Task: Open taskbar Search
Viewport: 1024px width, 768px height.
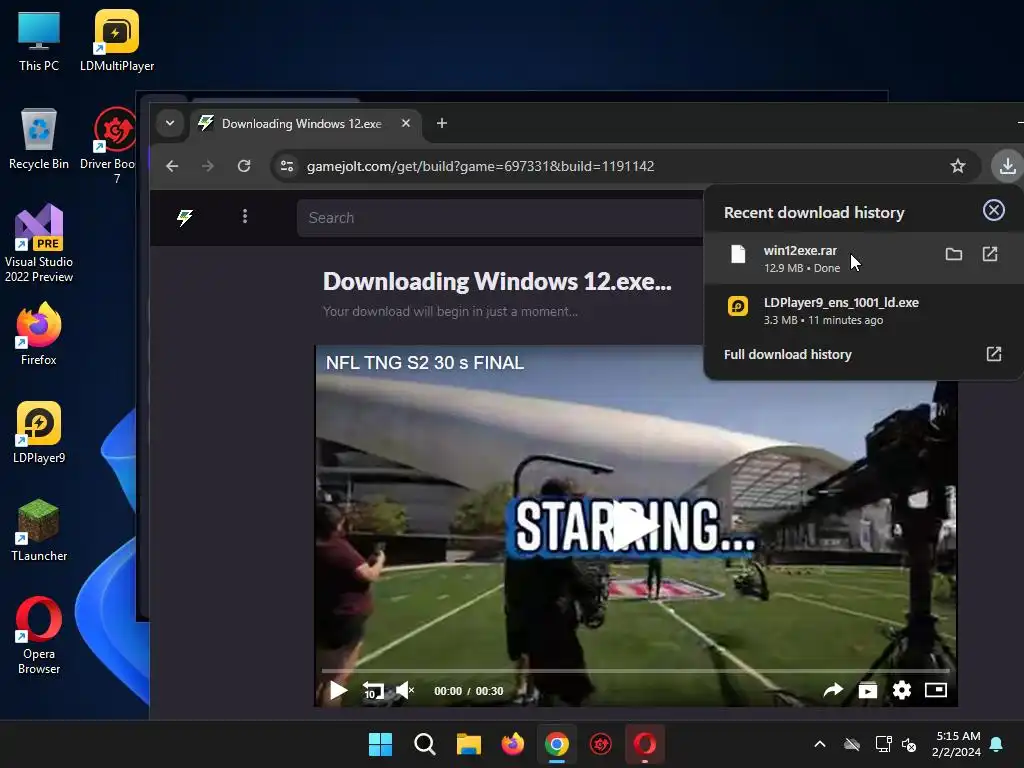Action: coord(424,744)
